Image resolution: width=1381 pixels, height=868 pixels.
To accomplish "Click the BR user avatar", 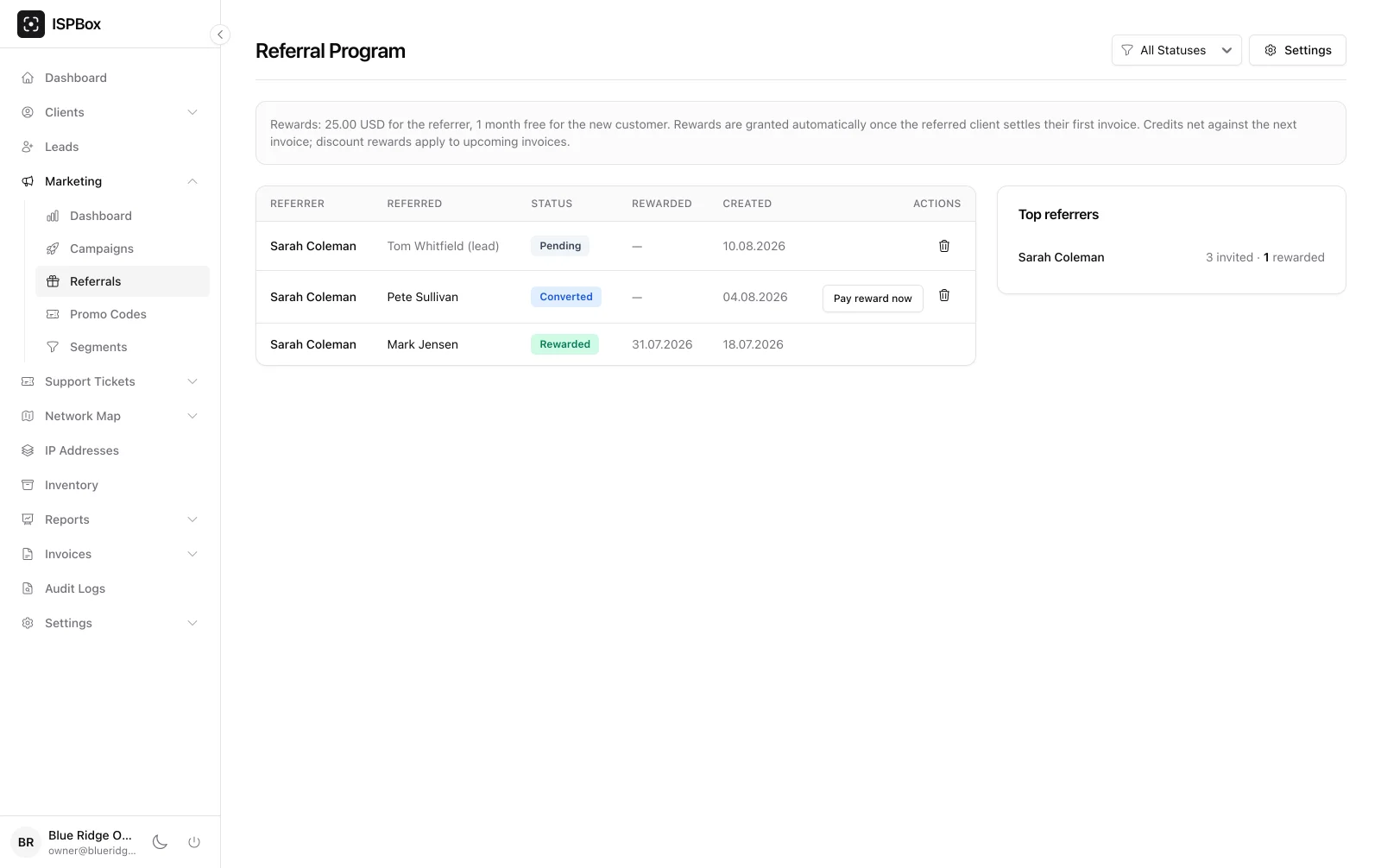I will pyautogui.click(x=26, y=842).
